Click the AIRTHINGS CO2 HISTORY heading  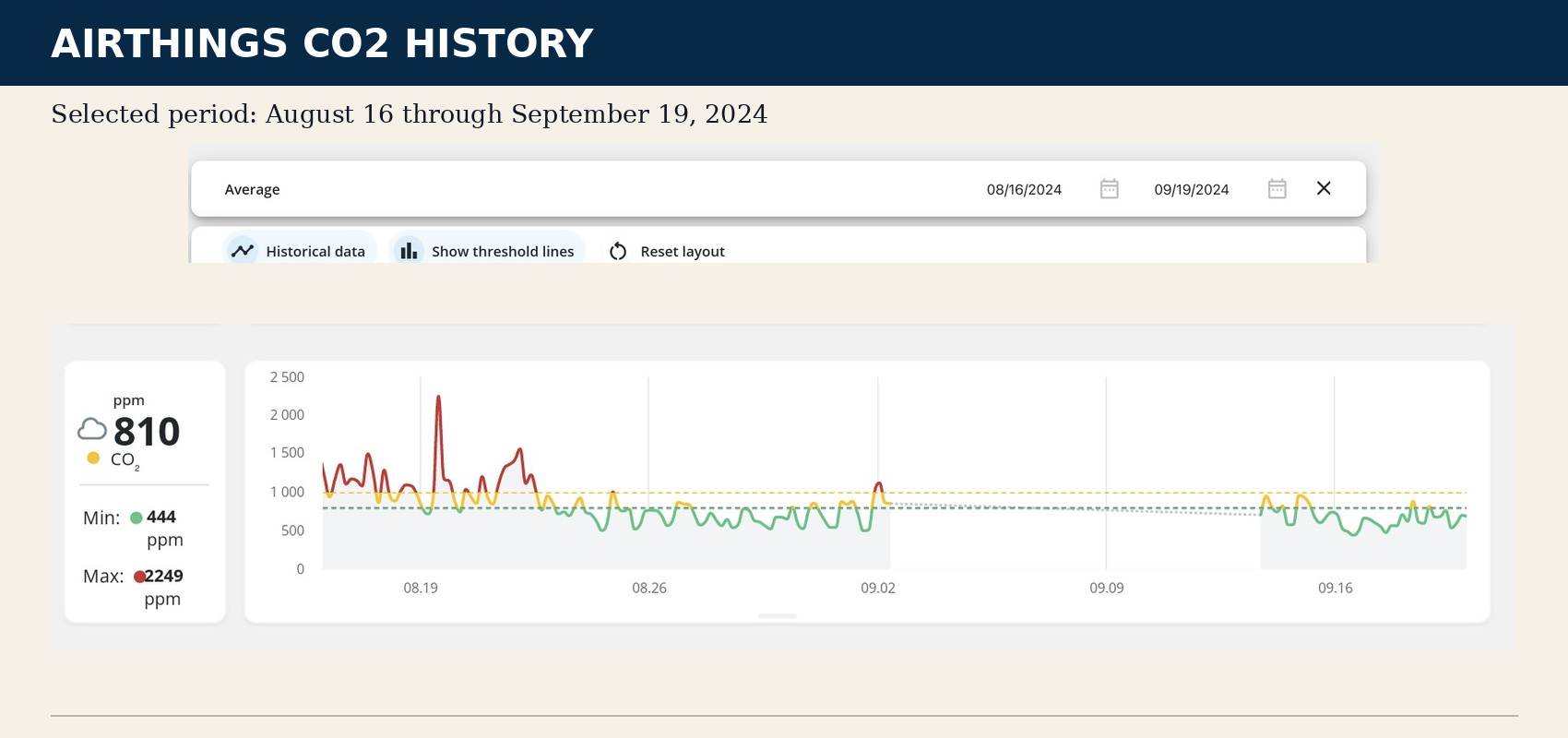322,43
